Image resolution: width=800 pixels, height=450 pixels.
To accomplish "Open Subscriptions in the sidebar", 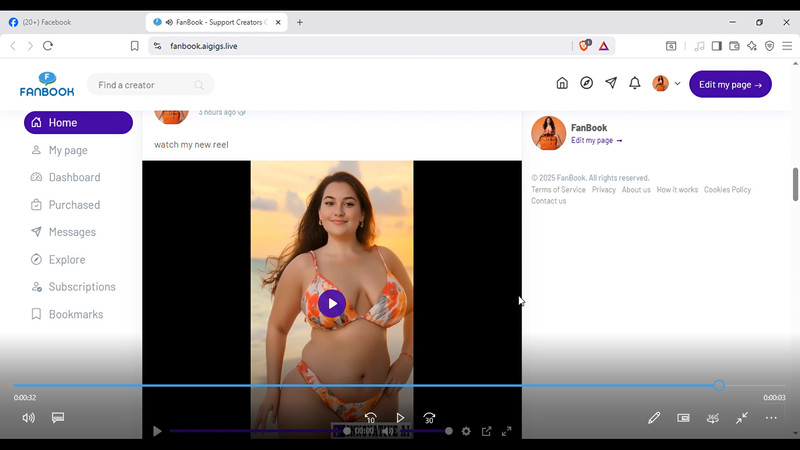I will (82, 287).
